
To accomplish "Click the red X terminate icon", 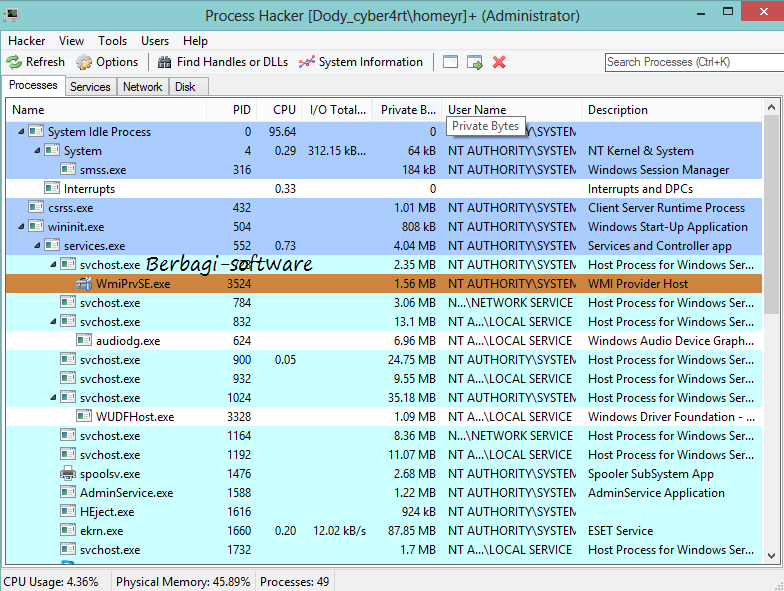I will 499,62.
